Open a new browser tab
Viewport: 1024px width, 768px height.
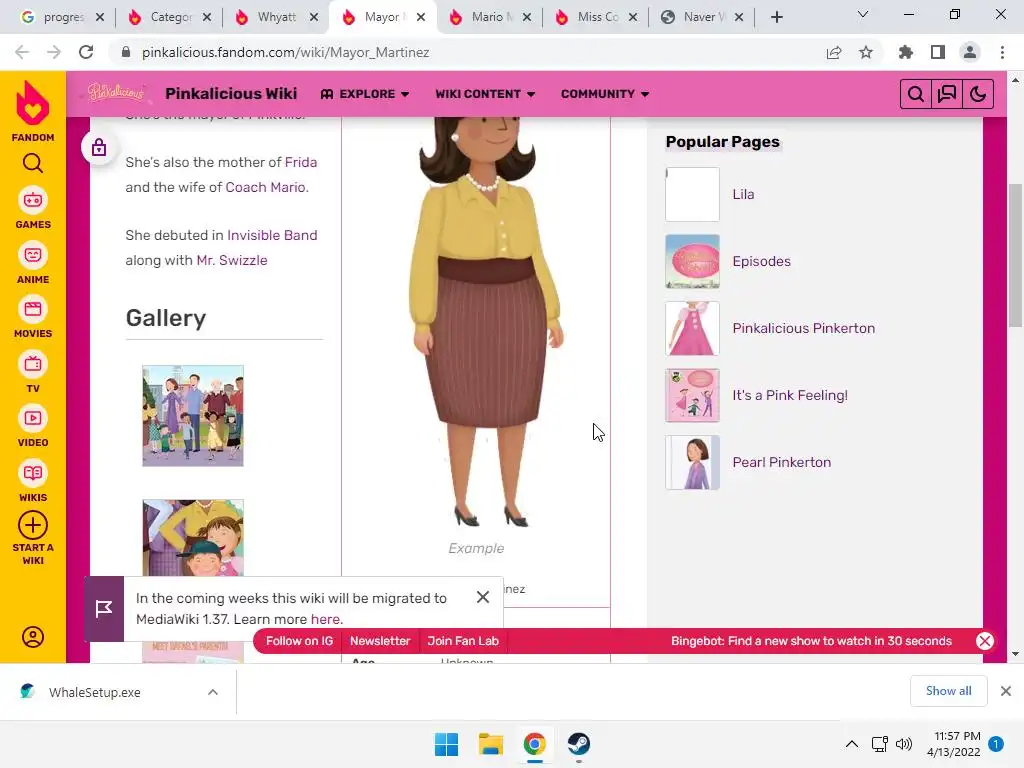coord(776,17)
